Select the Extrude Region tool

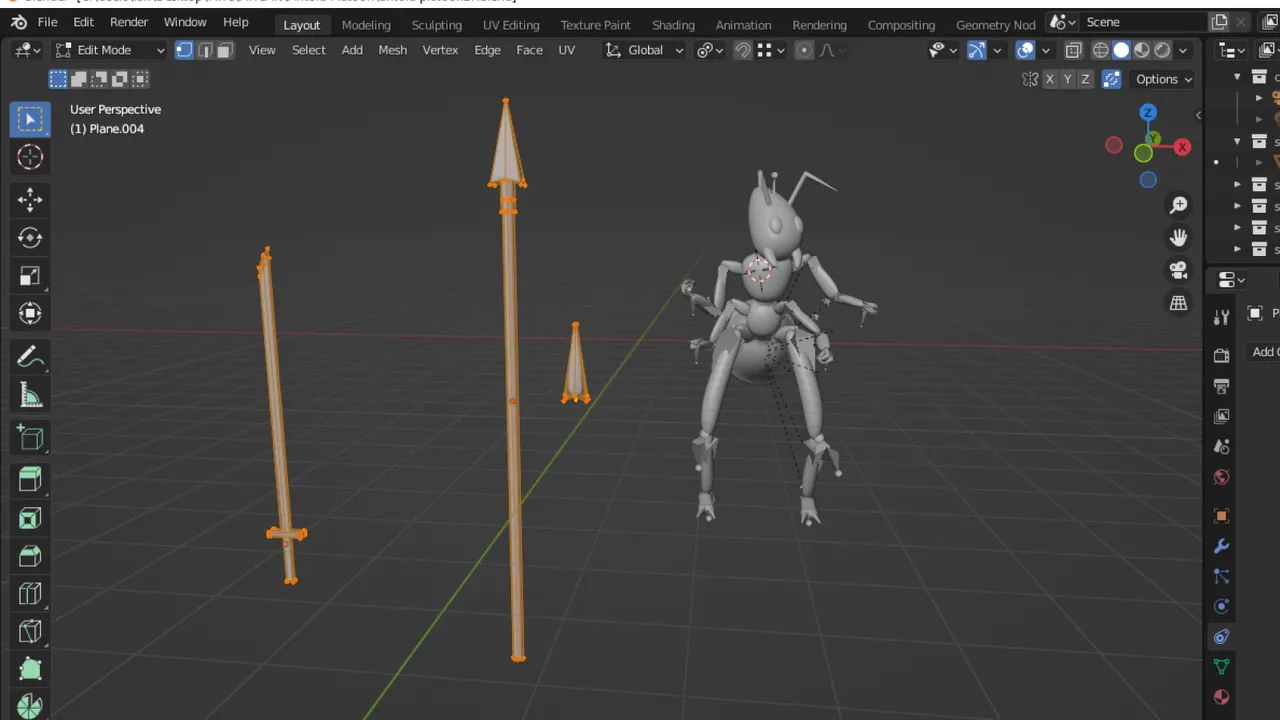click(x=30, y=480)
